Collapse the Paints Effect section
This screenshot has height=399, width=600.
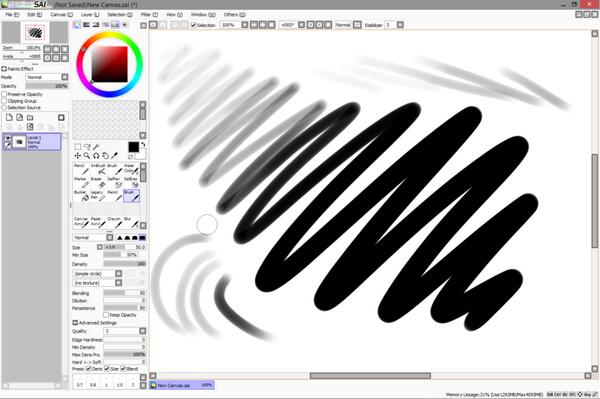coord(4,69)
